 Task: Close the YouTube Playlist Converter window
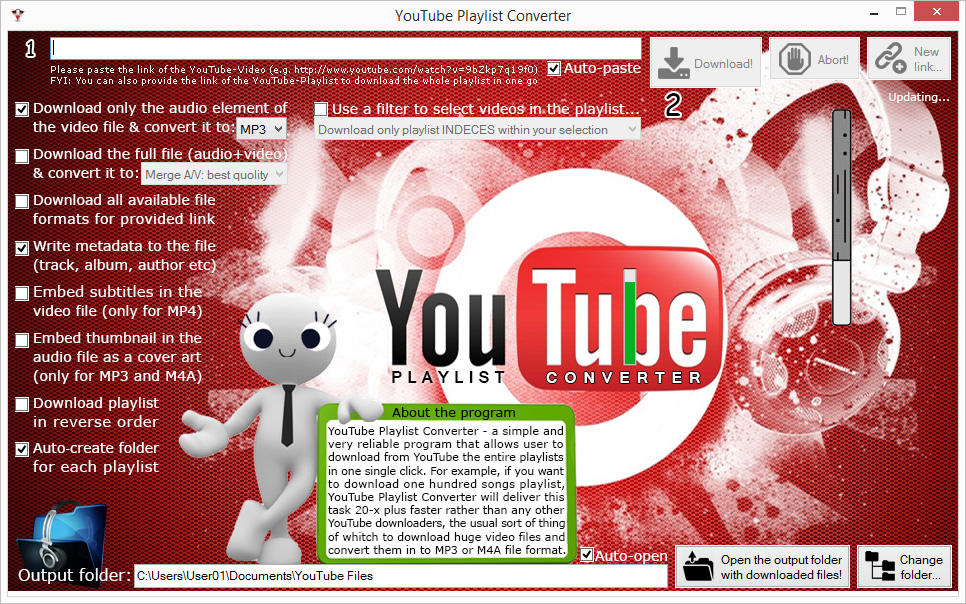tap(936, 12)
